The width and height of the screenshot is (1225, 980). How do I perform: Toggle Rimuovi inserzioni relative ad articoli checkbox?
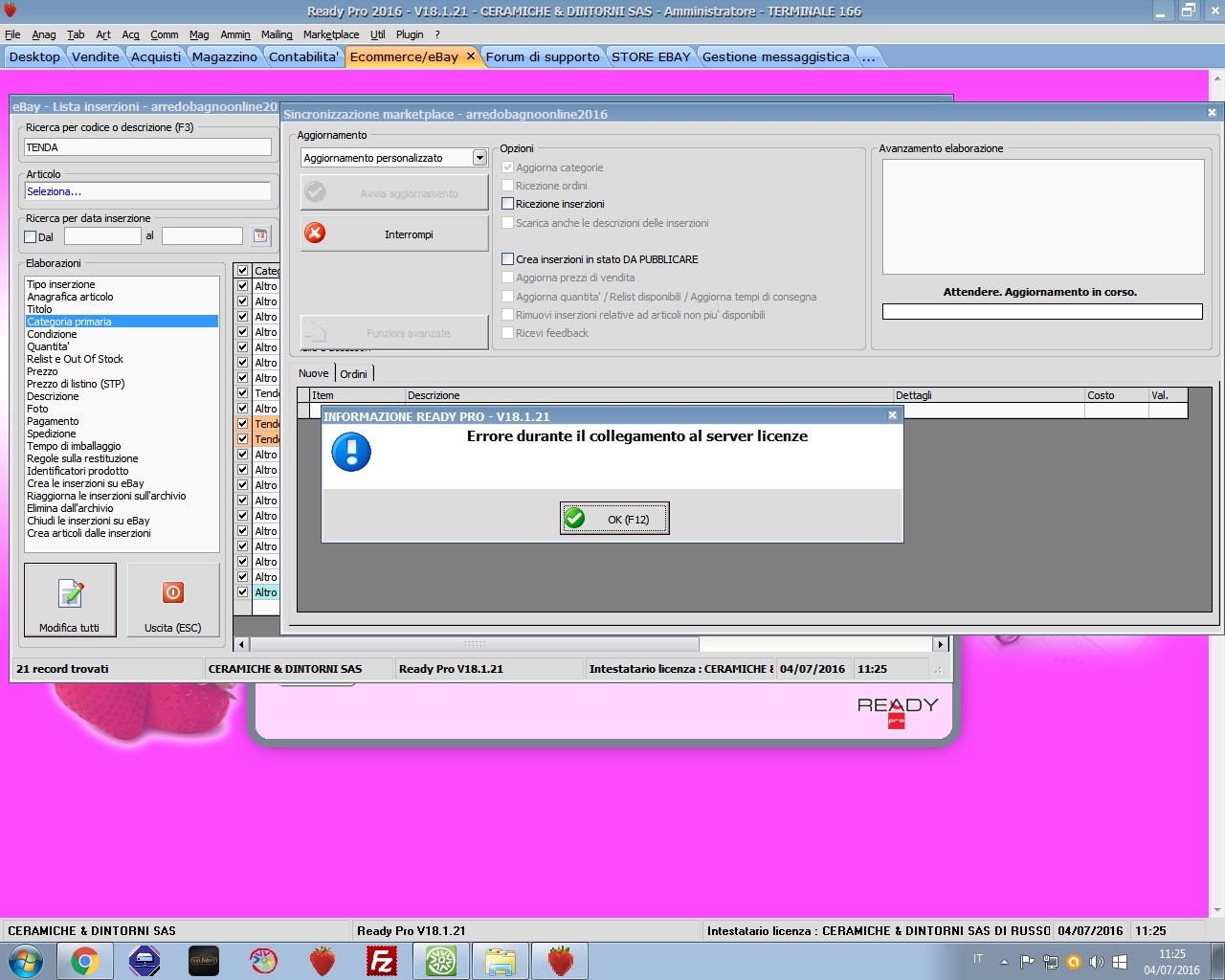pyautogui.click(x=508, y=315)
